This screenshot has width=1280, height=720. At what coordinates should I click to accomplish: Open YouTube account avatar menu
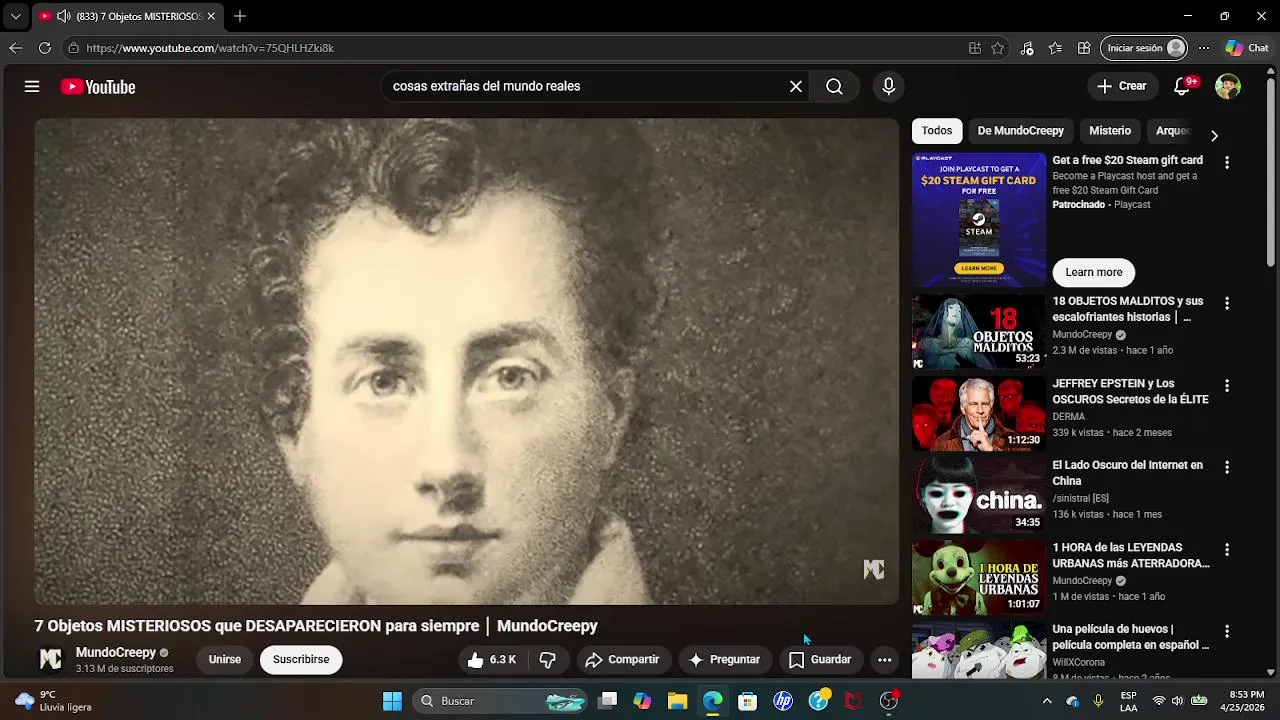tap(1228, 87)
